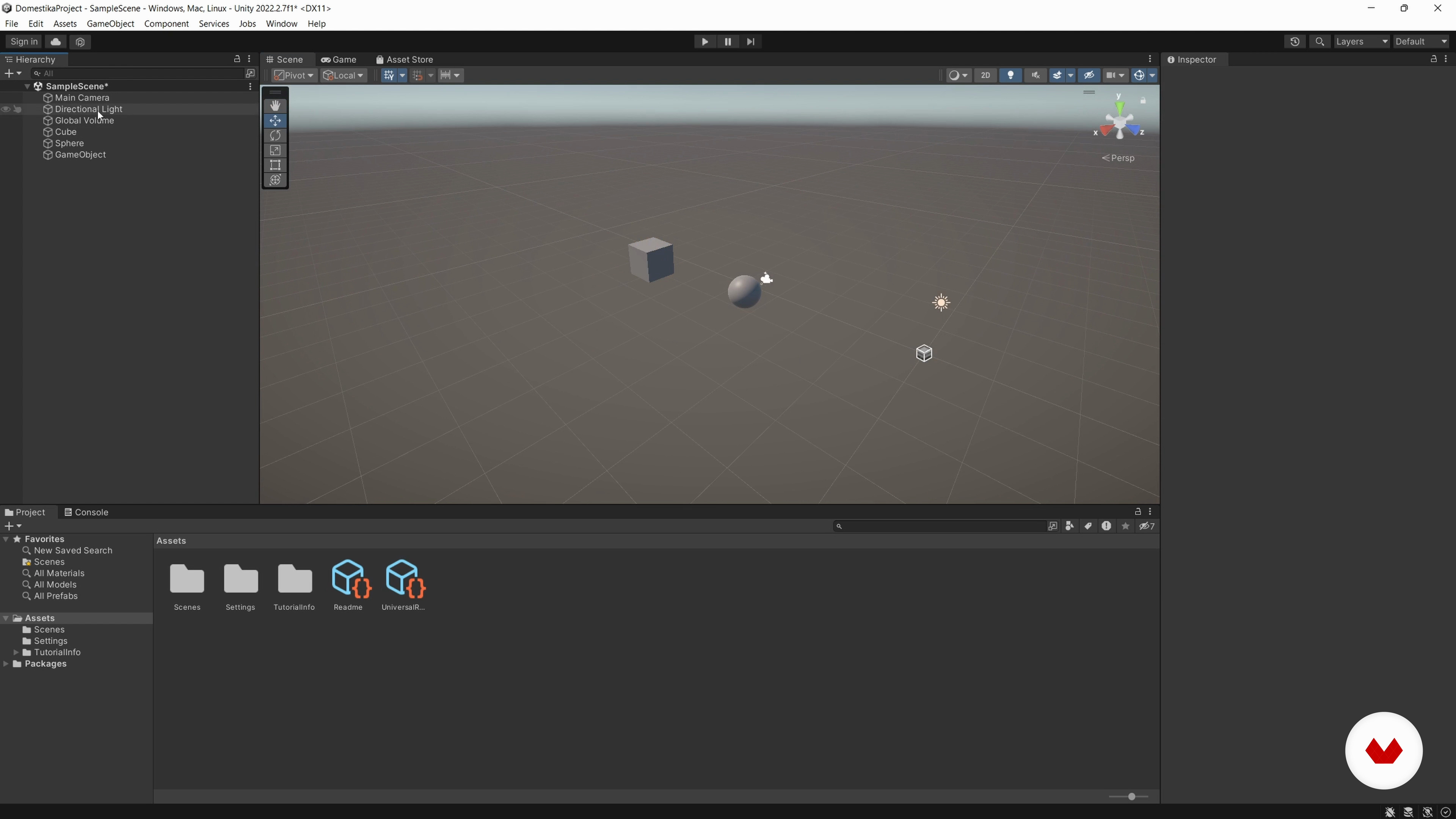Toggle scene audio mute button

click(1036, 75)
